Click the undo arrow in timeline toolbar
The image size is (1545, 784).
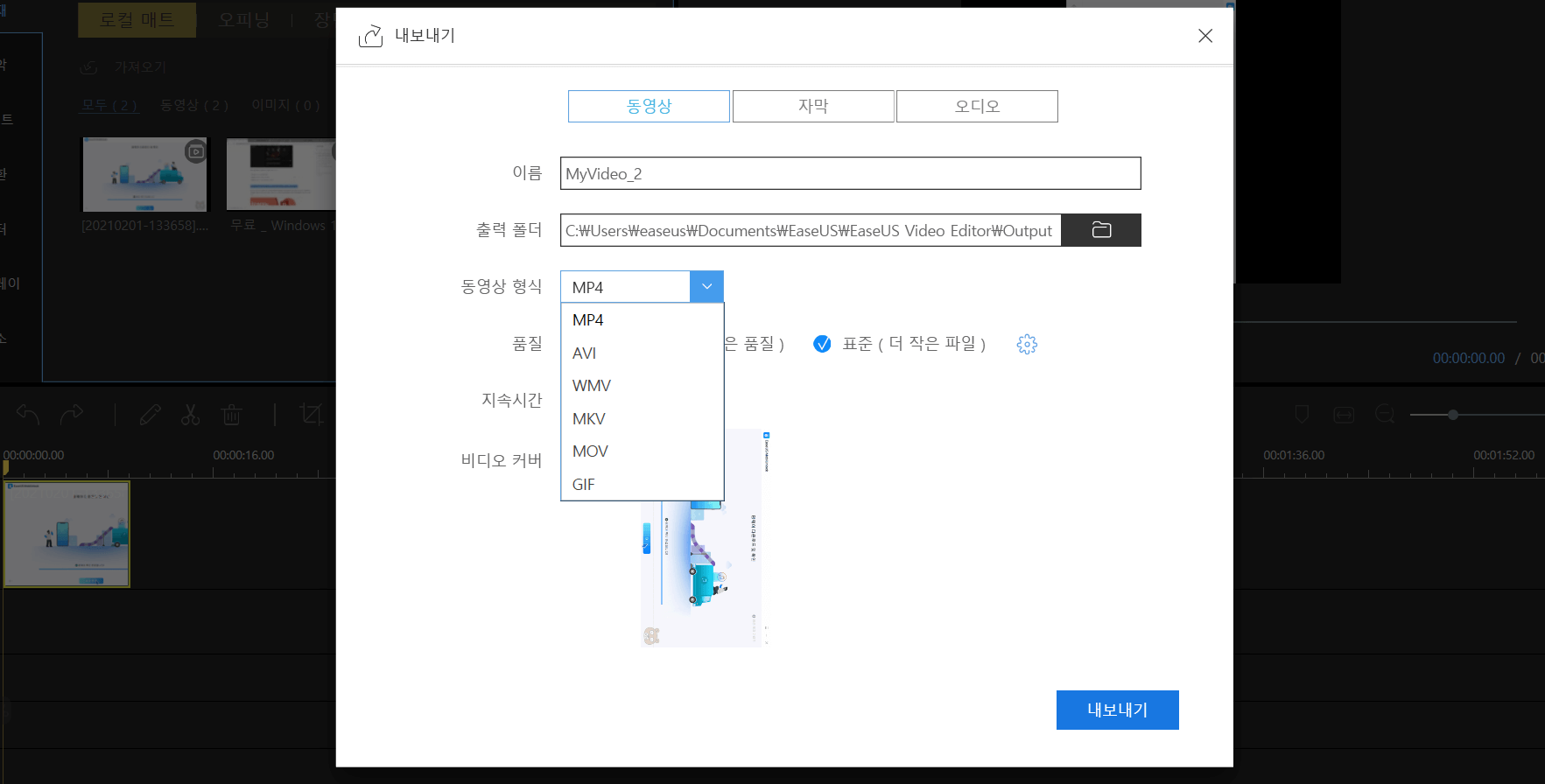coord(28,414)
